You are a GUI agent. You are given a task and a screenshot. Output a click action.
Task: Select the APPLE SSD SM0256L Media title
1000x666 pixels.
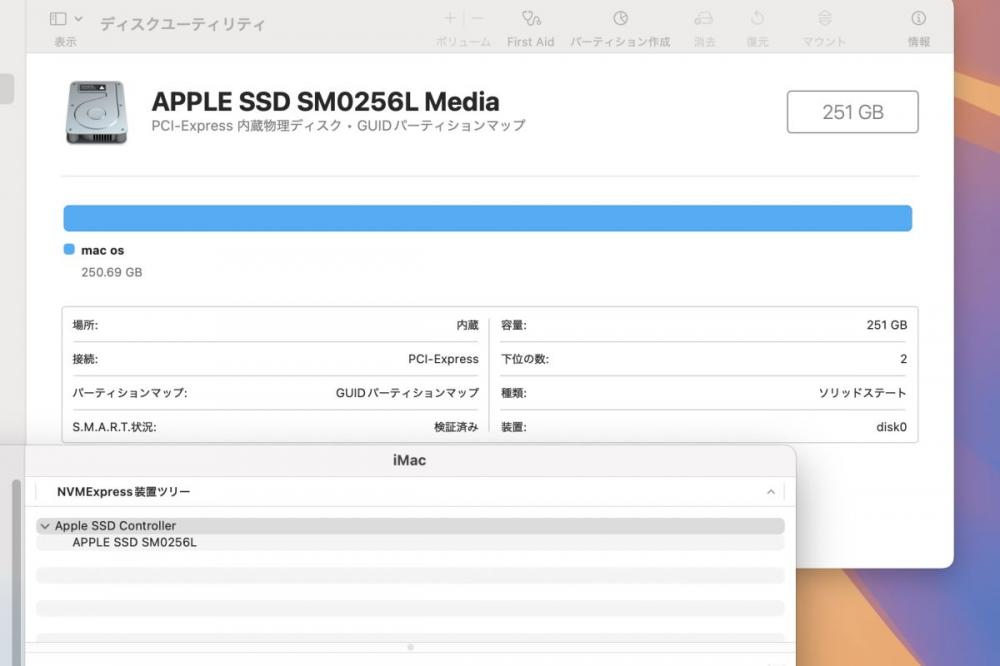tap(325, 102)
